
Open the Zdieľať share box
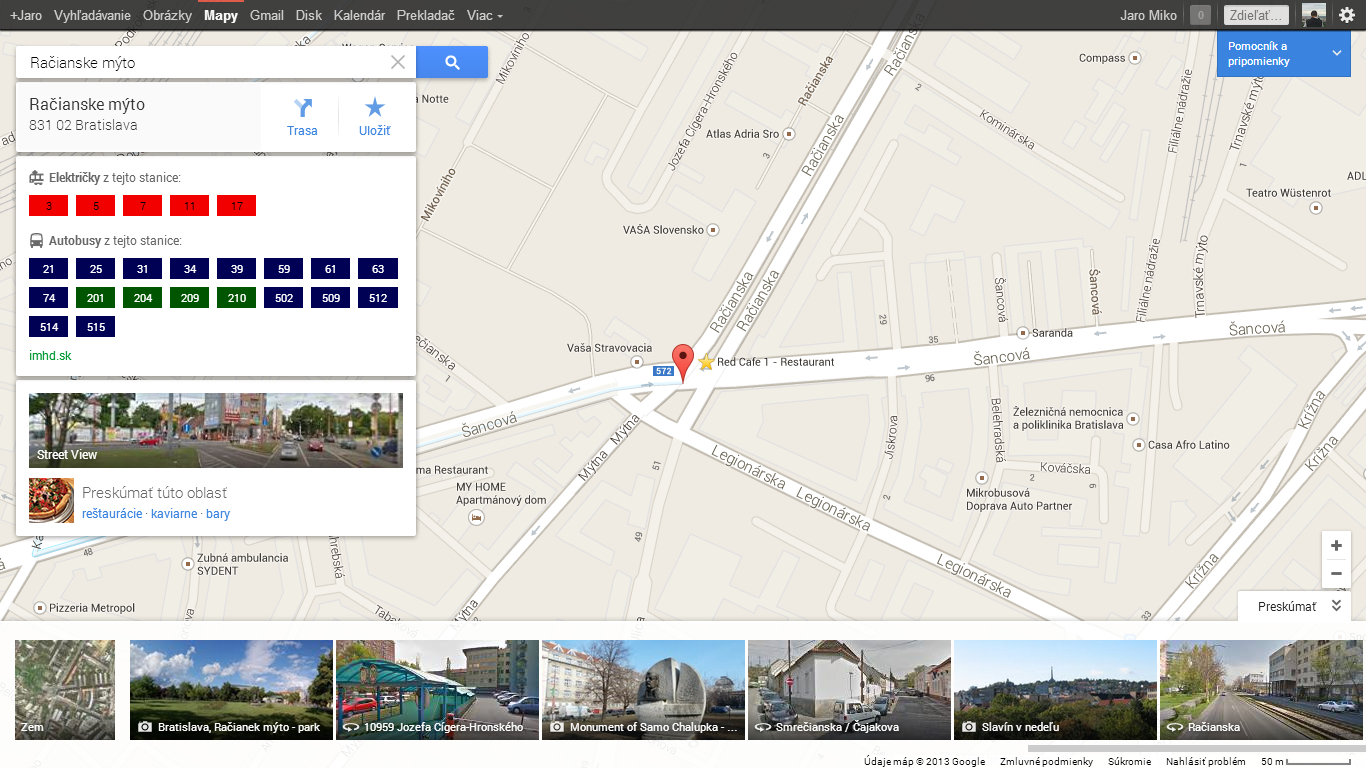(x=1255, y=15)
